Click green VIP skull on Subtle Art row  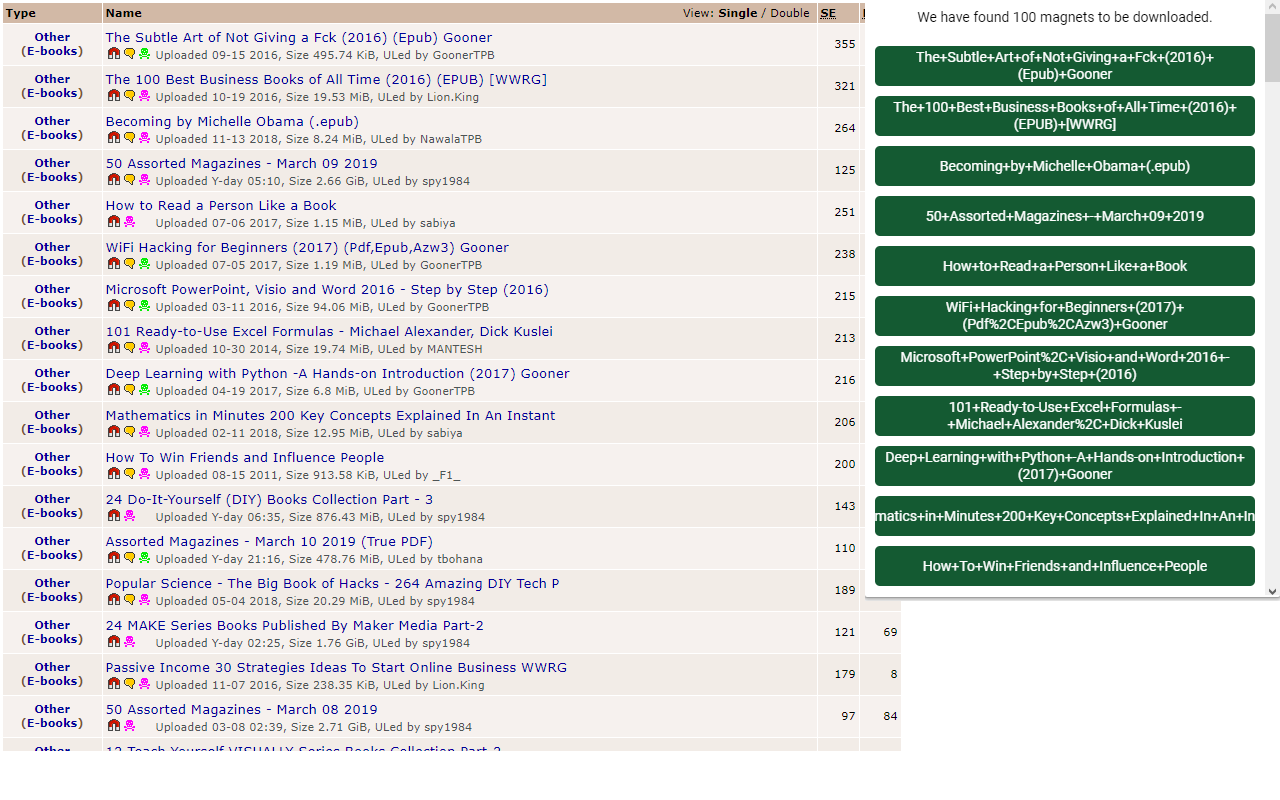[144, 54]
